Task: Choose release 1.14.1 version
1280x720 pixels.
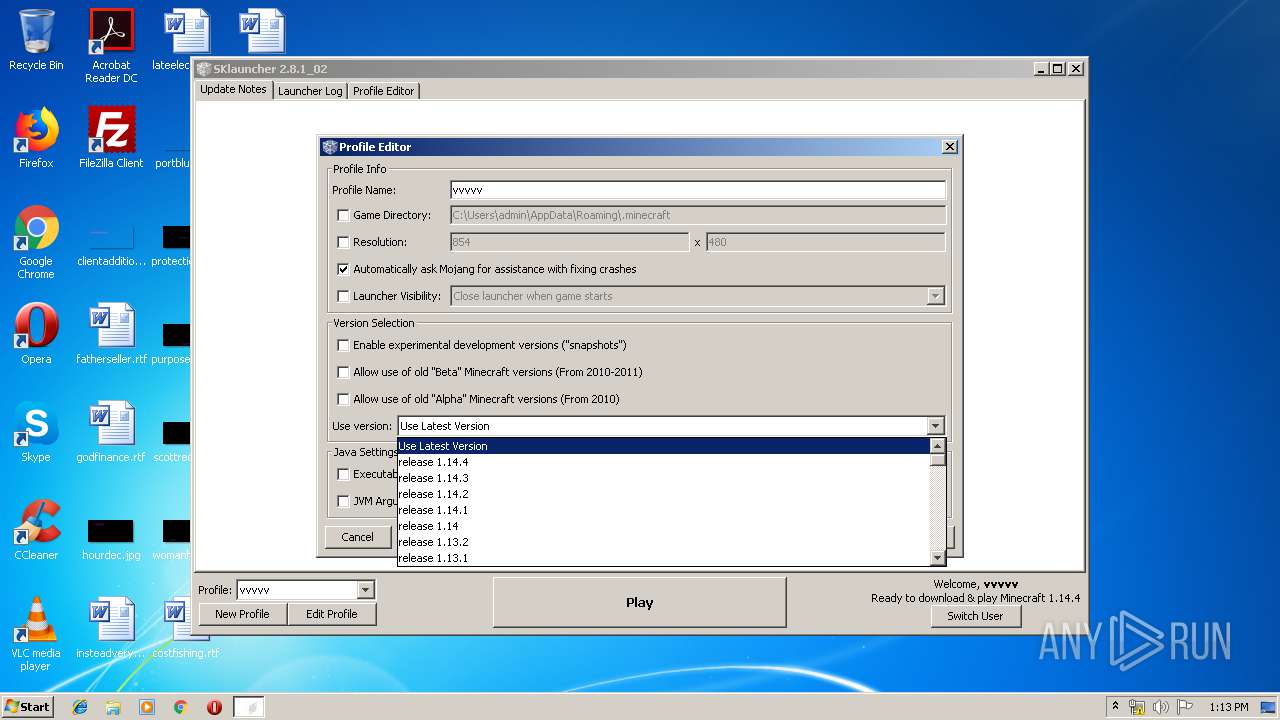Action: (x=663, y=510)
